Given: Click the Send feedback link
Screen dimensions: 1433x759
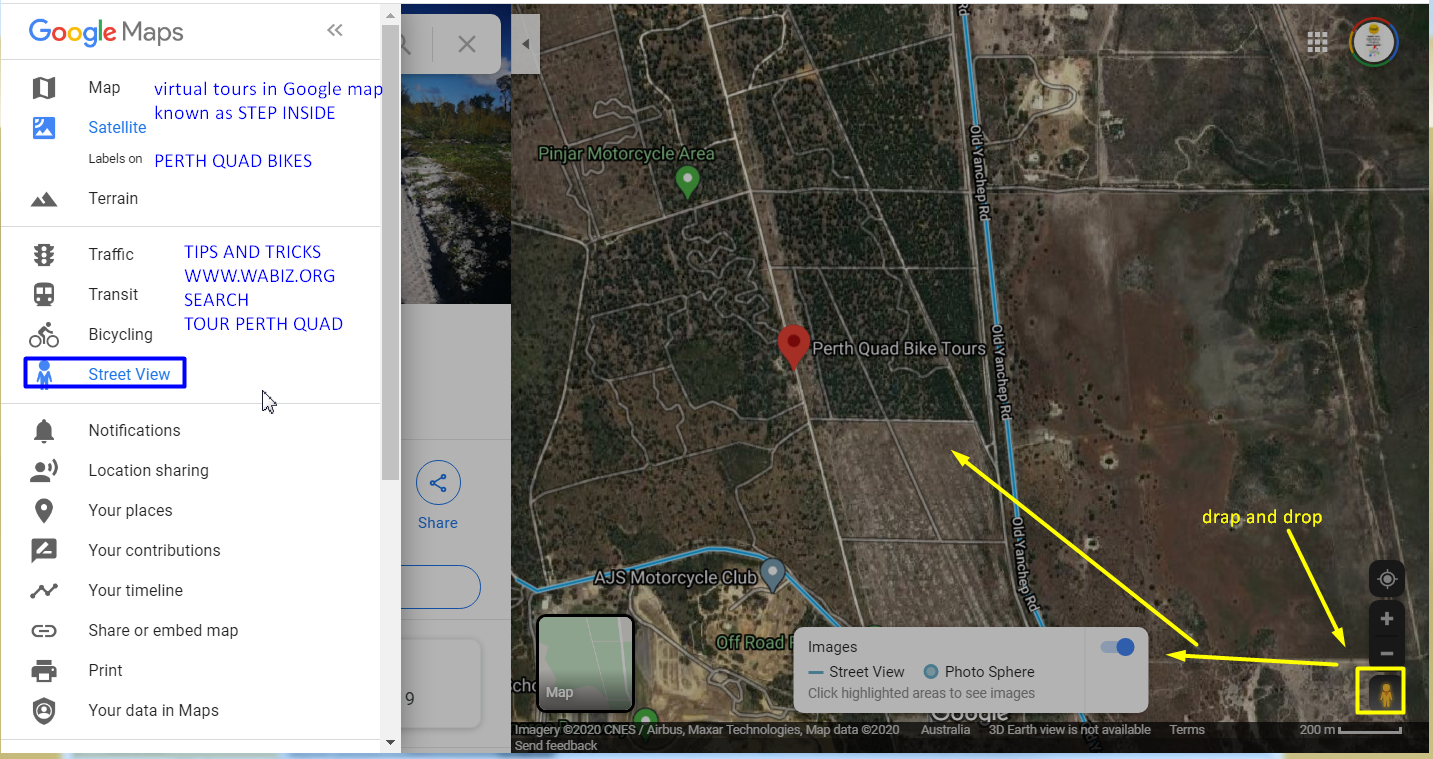Looking at the screenshot, I should [x=555, y=746].
